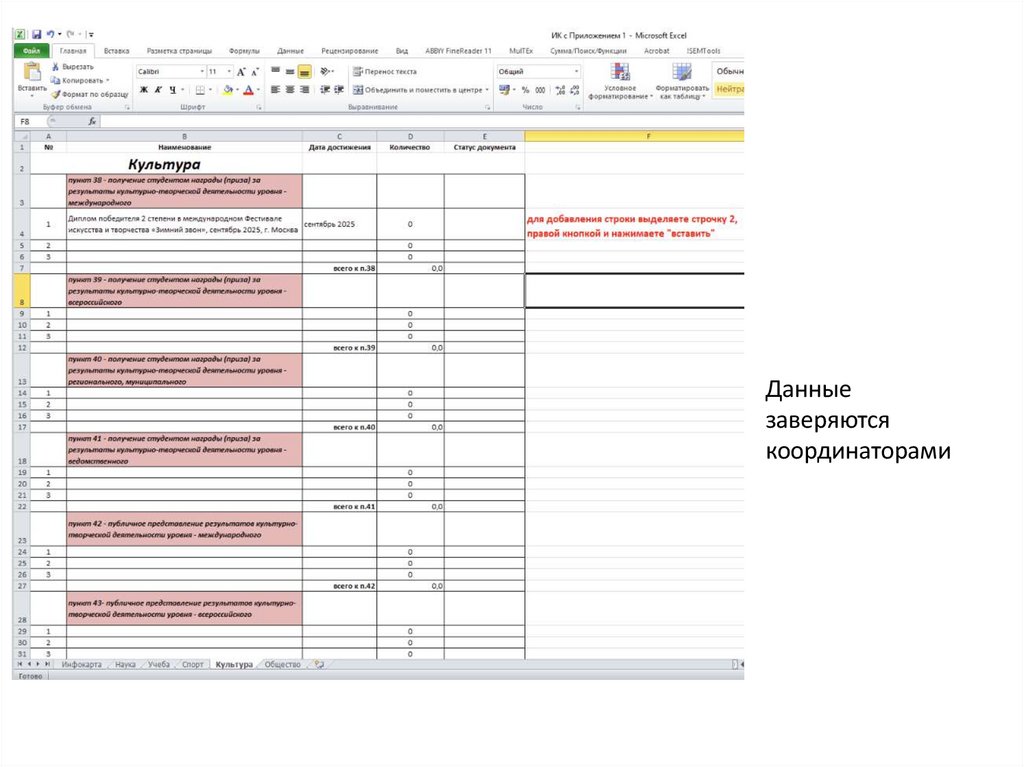Open the Инфокарта sheet tab
Image resolution: width=1024 pixels, height=767 pixels.
pyautogui.click(x=82, y=664)
